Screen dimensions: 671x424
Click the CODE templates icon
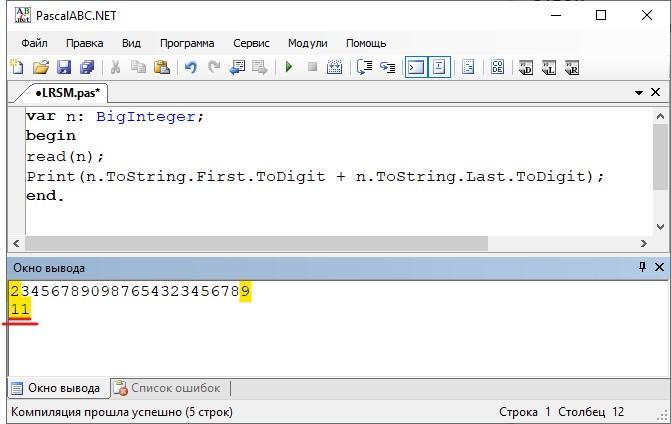tap(497, 67)
